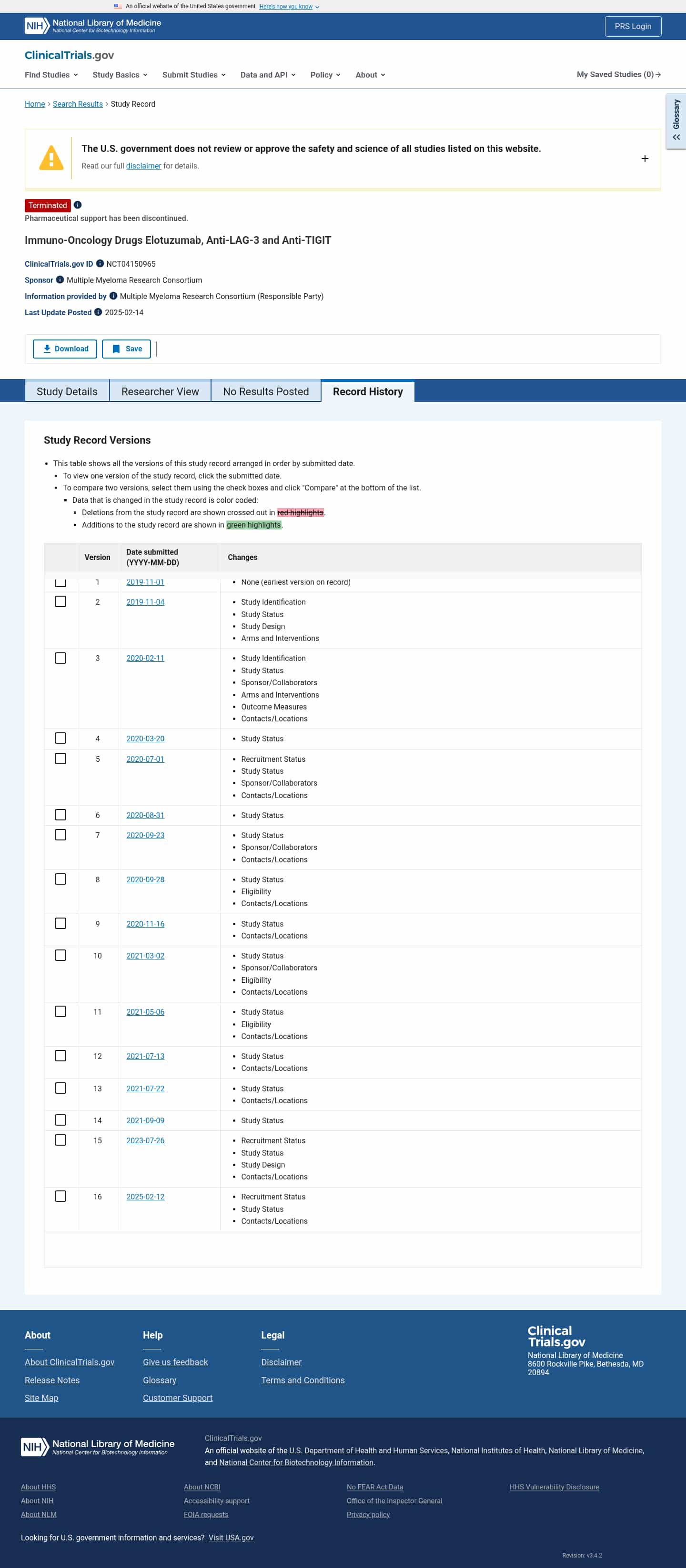Viewport: 686px width, 1568px height.
Task: Click the Save bookmark icon for this study
Action: pyautogui.click(x=116, y=349)
